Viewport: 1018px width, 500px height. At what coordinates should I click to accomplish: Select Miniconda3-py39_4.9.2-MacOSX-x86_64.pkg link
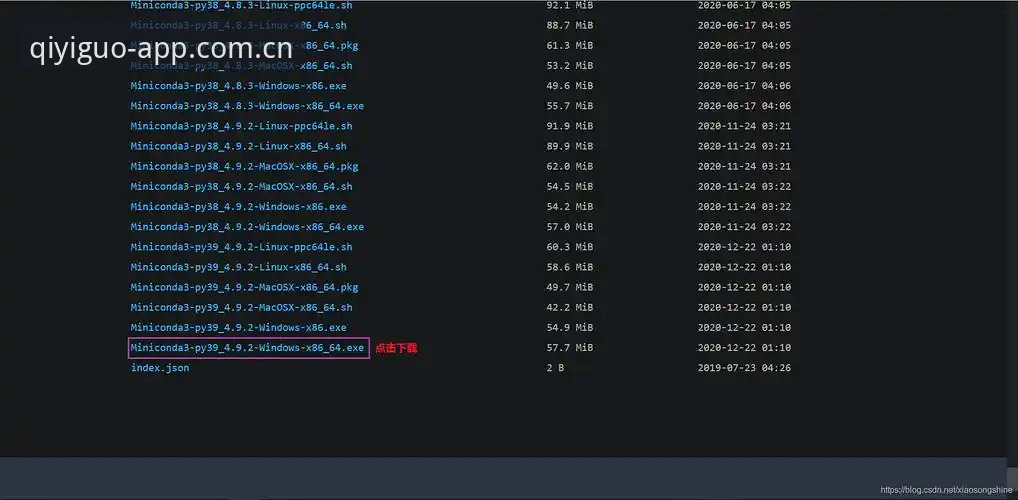244,288
